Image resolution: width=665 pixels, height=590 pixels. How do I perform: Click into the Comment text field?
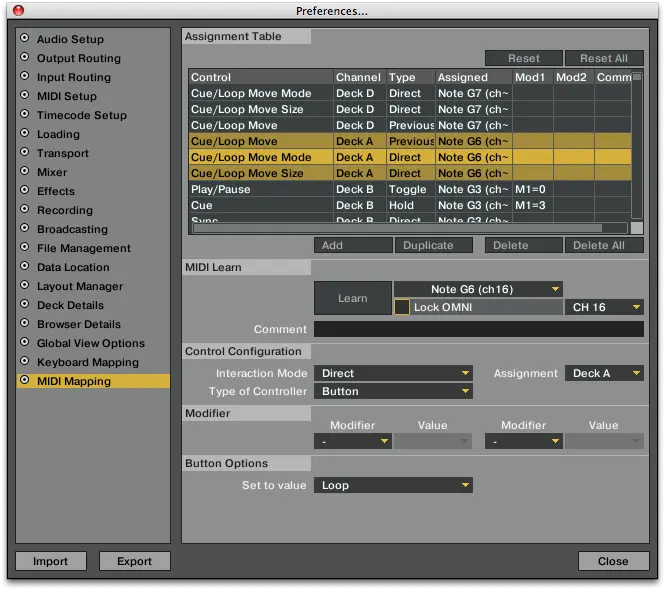click(x=478, y=329)
